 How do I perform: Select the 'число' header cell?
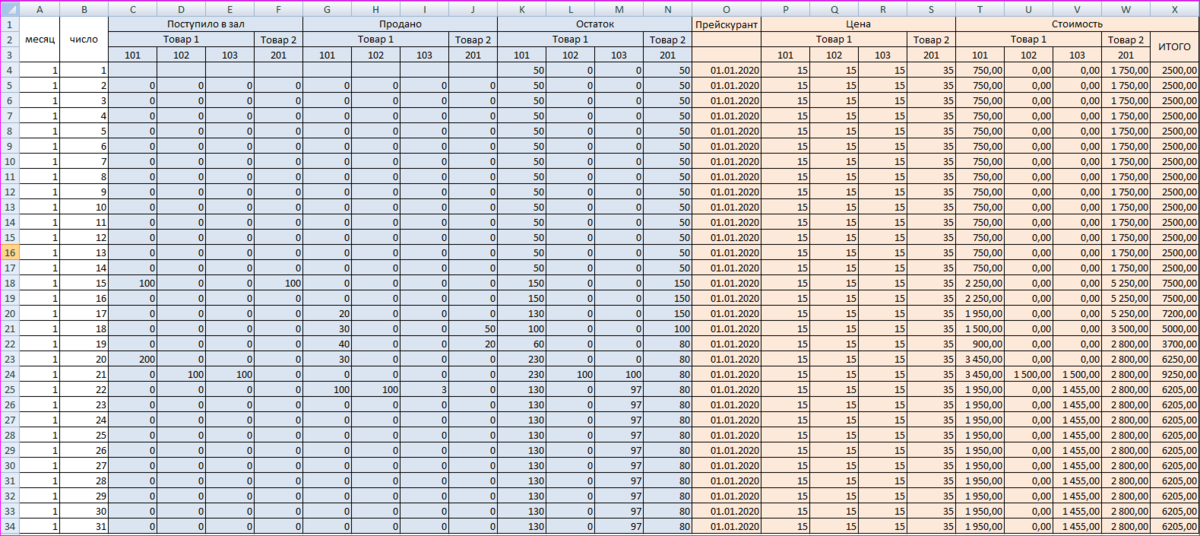tap(83, 39)
